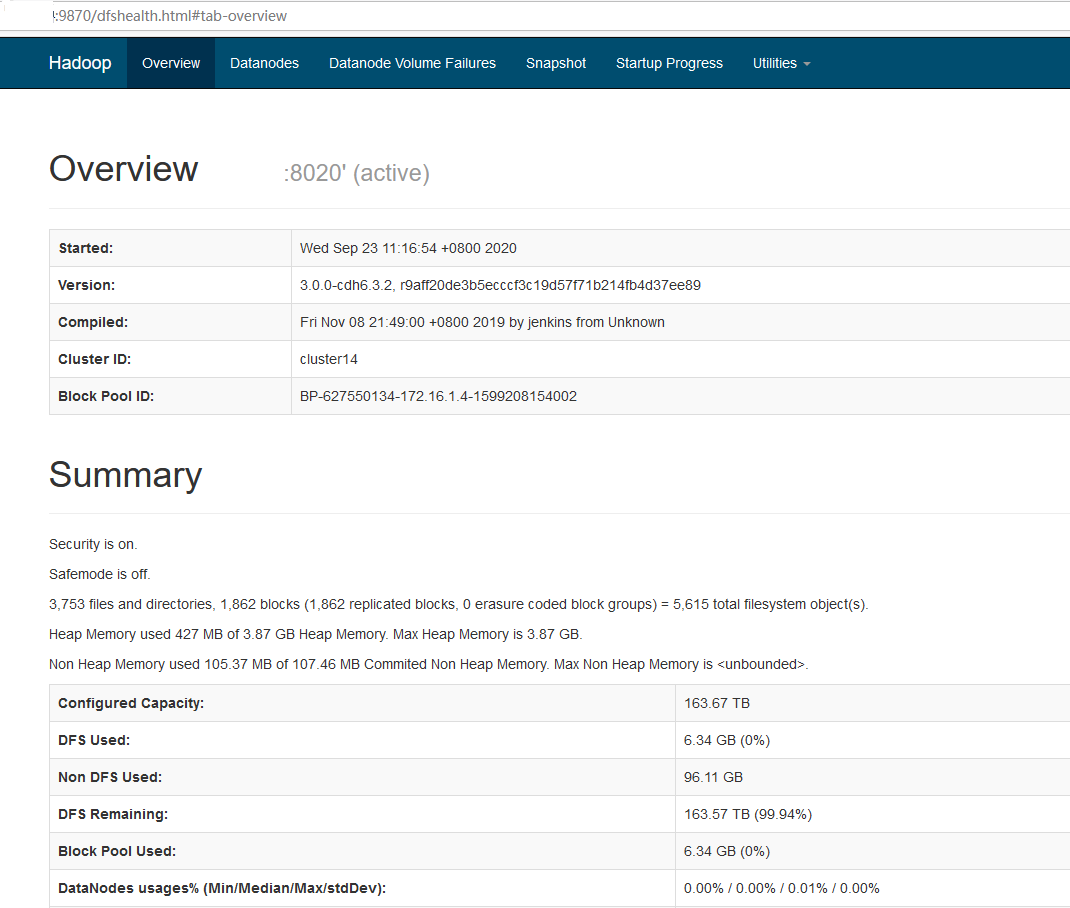The height and width of the screenshot is (908, 1070).
Task: Click the Overview page heading
Action: pos(124,169)
